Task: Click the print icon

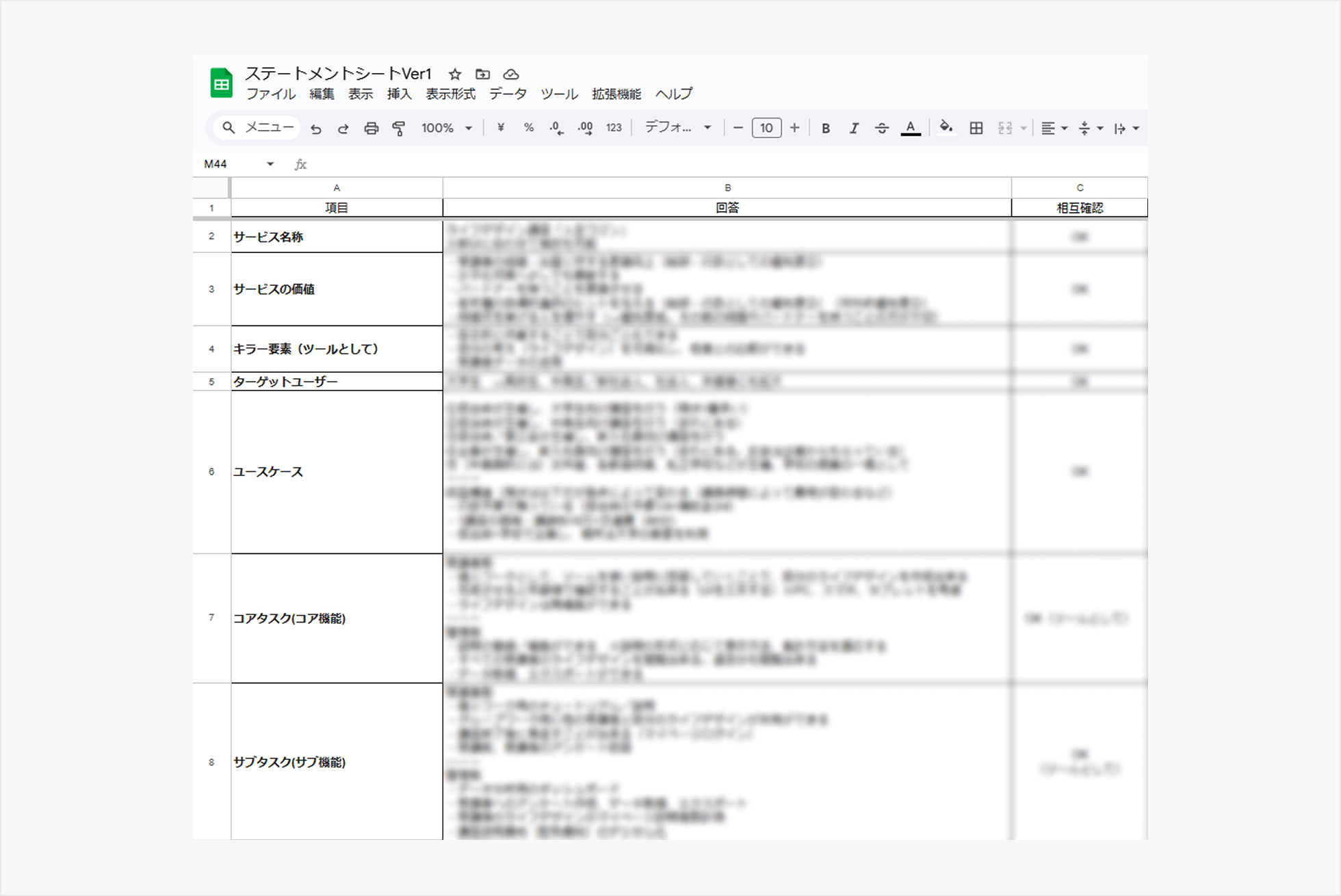Action: 371,129
